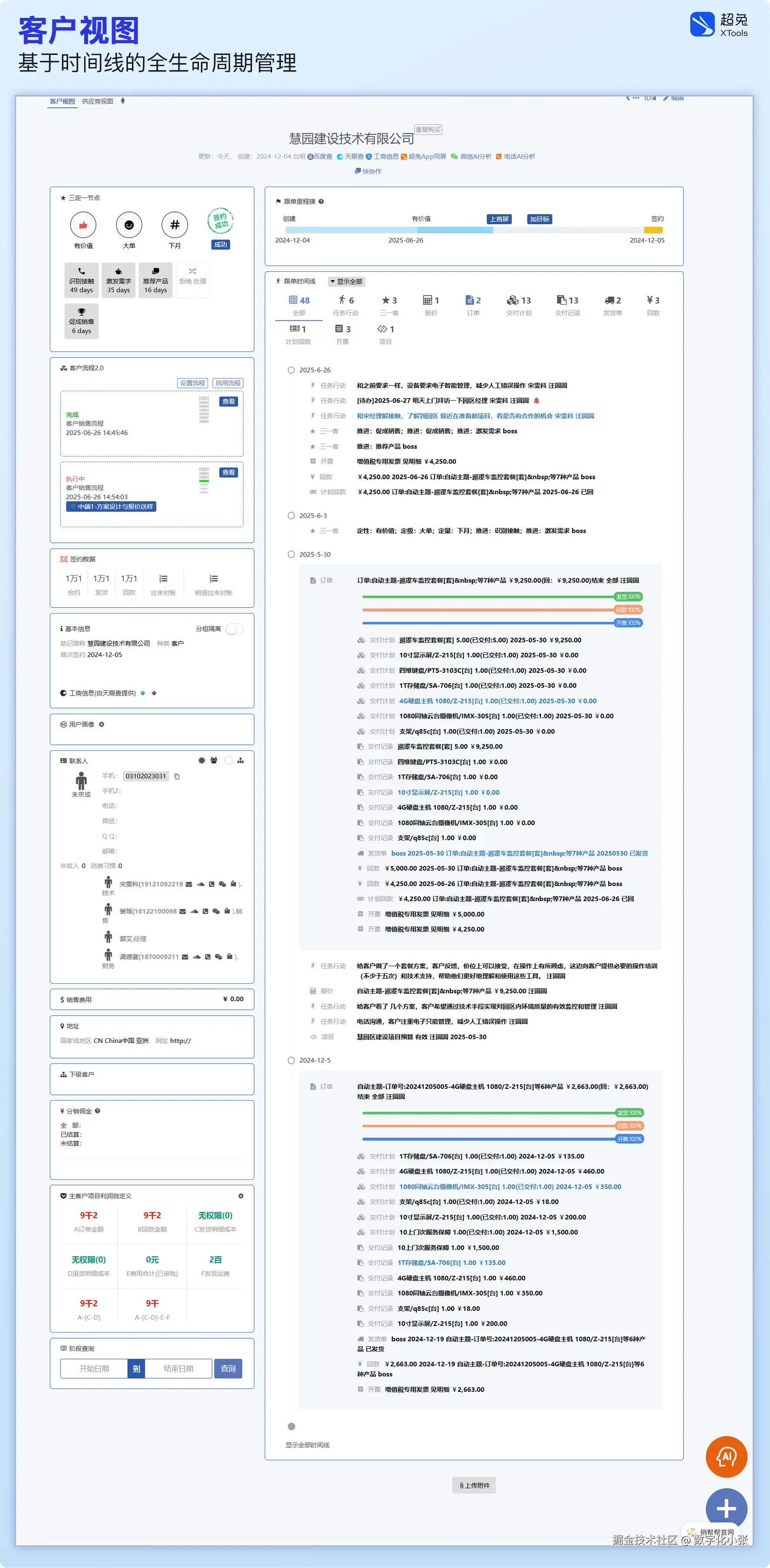Select the 发货单 timeline filter tab
Image resolution: width=770 pixels, height=1568 pixels.
[612, 306]
